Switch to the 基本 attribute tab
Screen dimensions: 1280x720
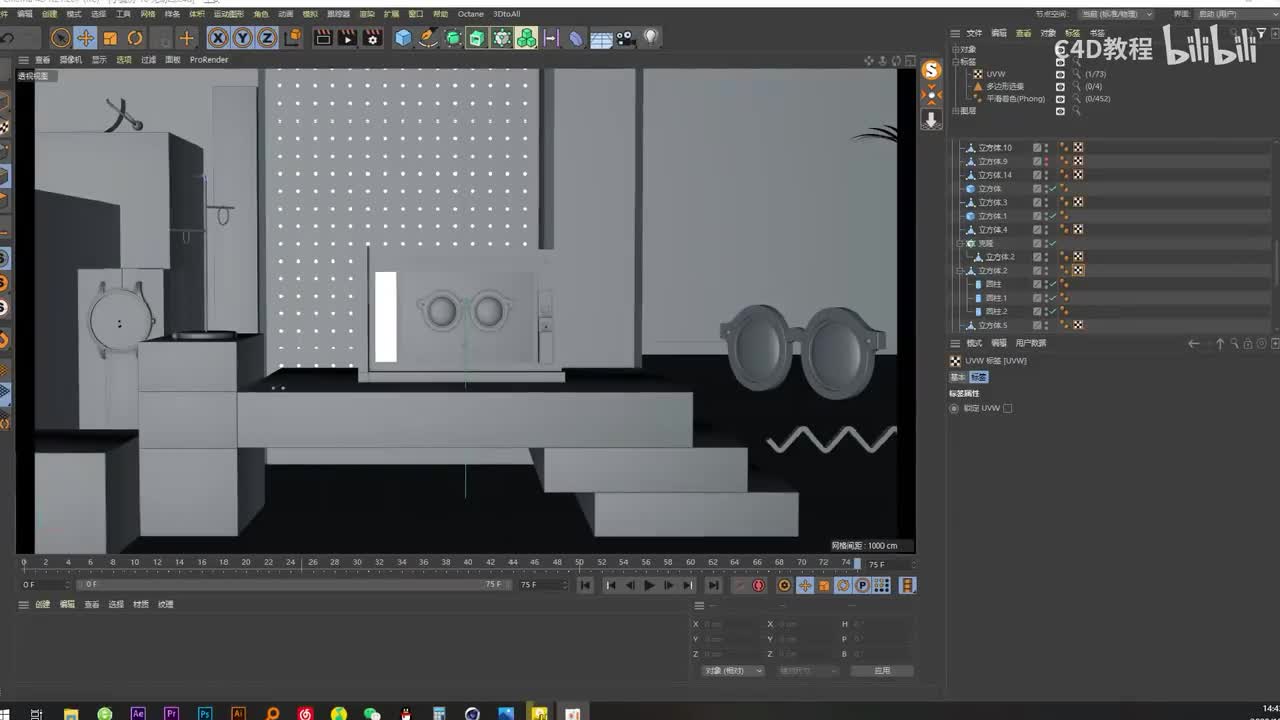point(957,377)
